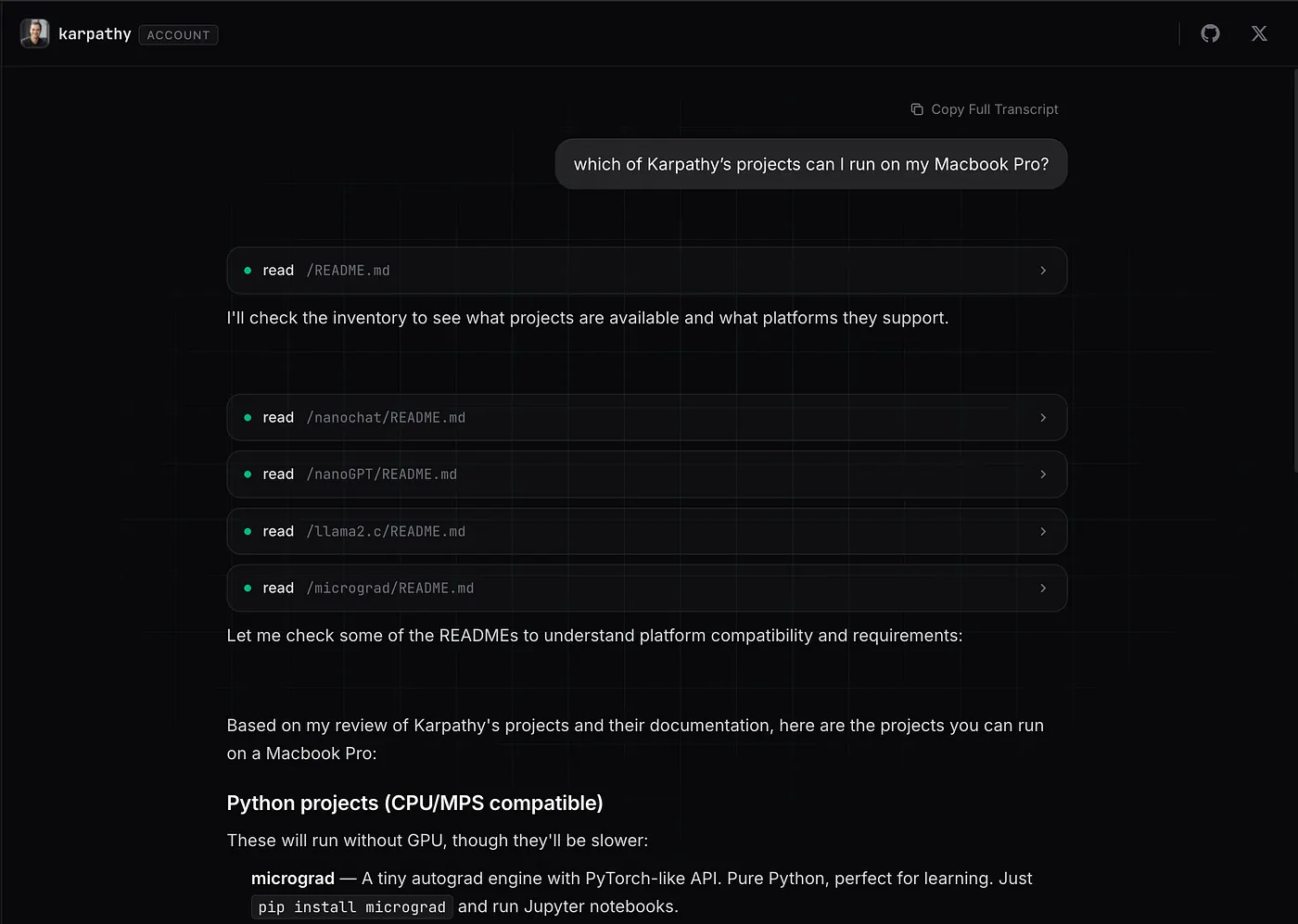The height and width of the screenshot is (924, 1298).
Task: Click green status dot on /README.md row
Action: click(x=248, y=271)
